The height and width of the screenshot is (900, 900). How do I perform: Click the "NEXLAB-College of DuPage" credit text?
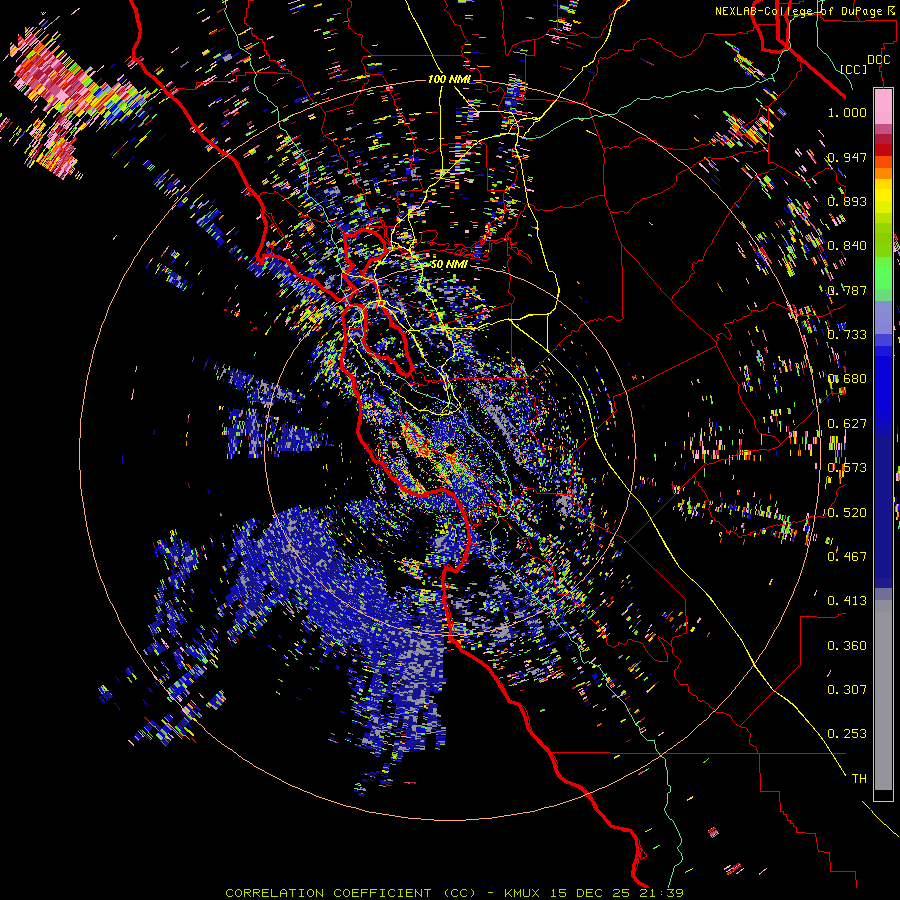[798, 11]
